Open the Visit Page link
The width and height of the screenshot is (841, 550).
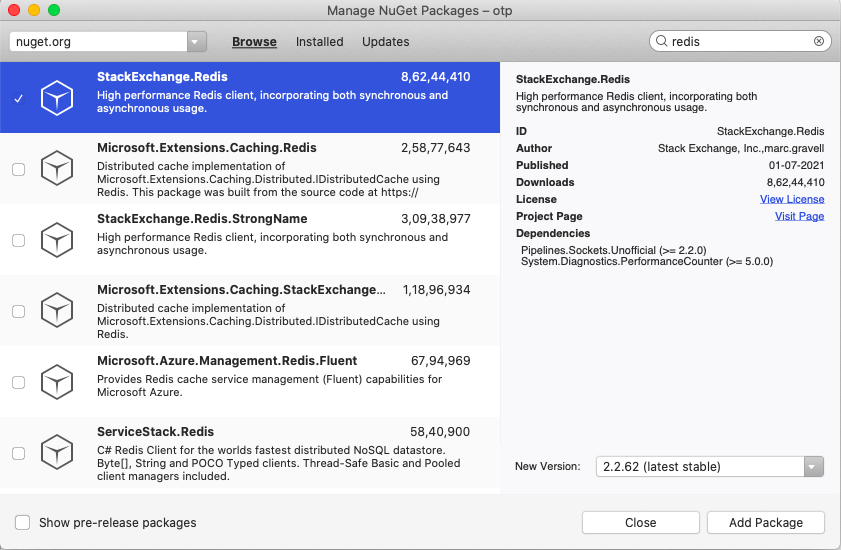click(800, 216)
